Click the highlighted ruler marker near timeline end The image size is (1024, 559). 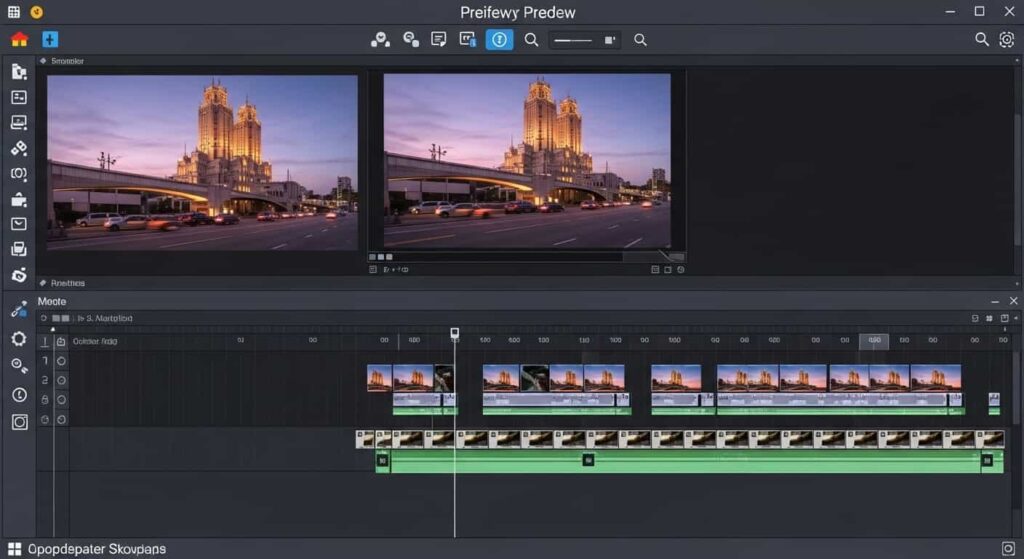tap(874, 340)
